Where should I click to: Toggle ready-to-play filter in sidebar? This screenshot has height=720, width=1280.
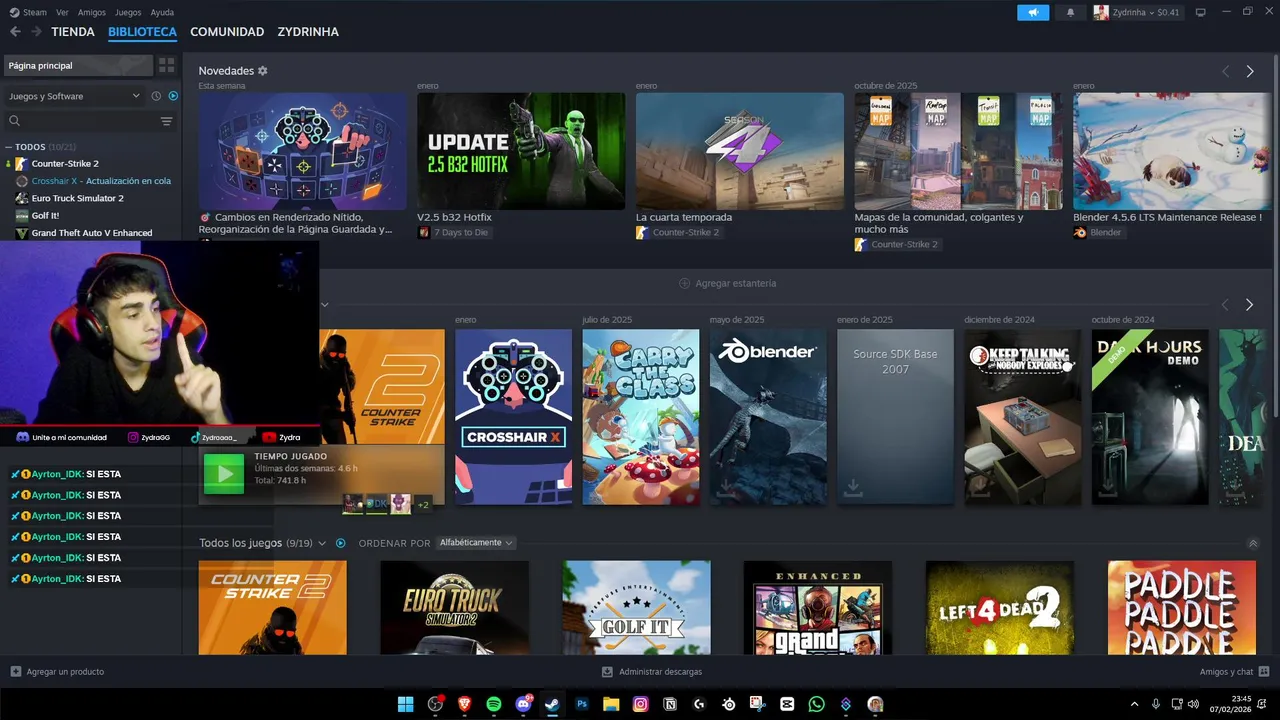coord(173,96)
